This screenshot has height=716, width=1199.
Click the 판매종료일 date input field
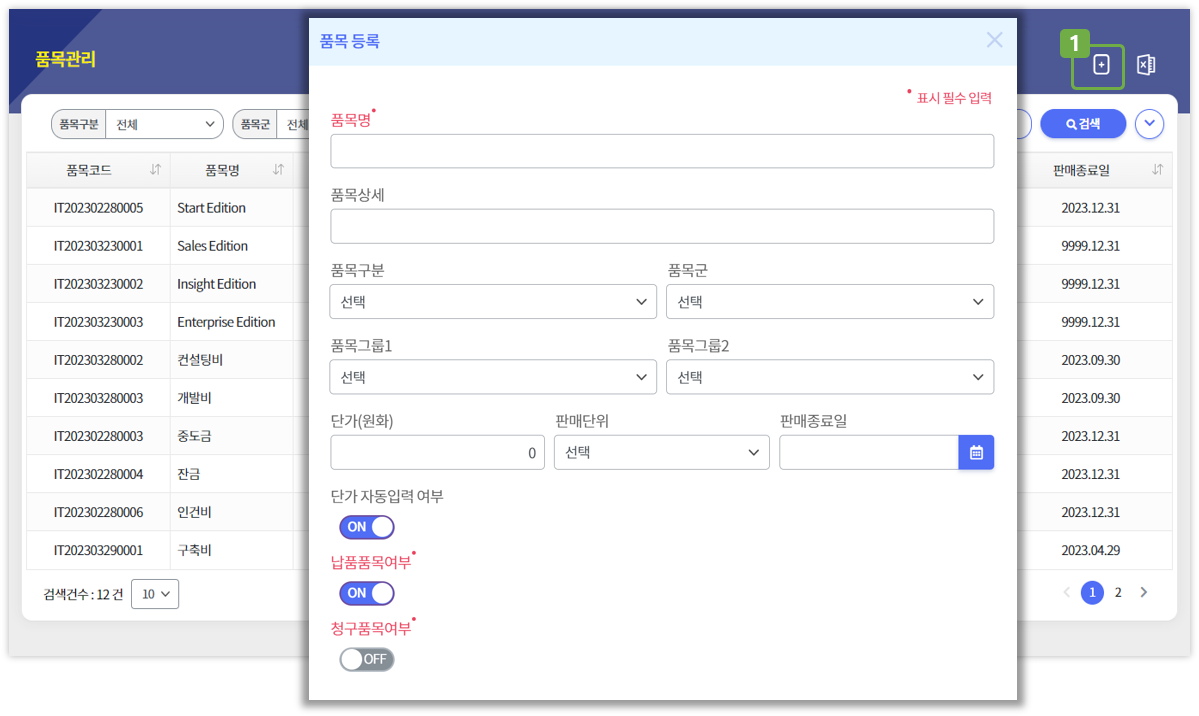click(869, 452)
